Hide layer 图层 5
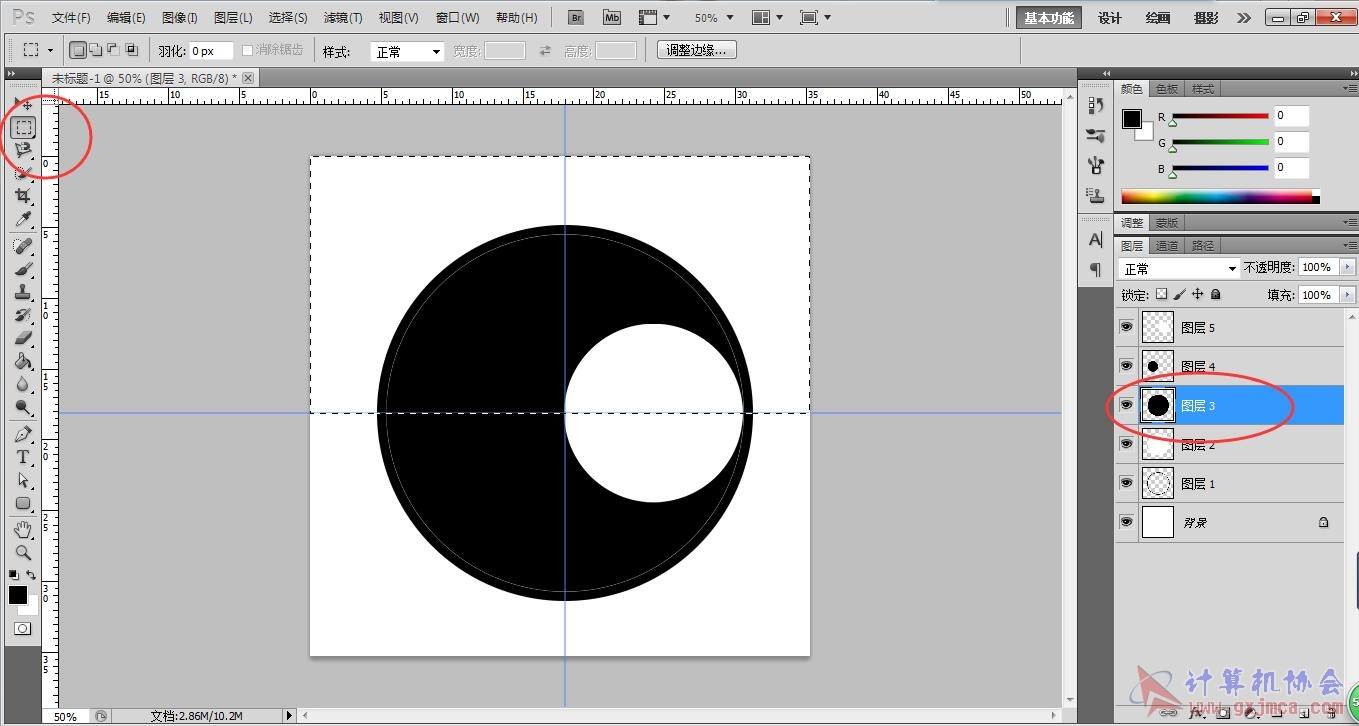The width and height of the screenshot is (1359, 726). 1127,327
